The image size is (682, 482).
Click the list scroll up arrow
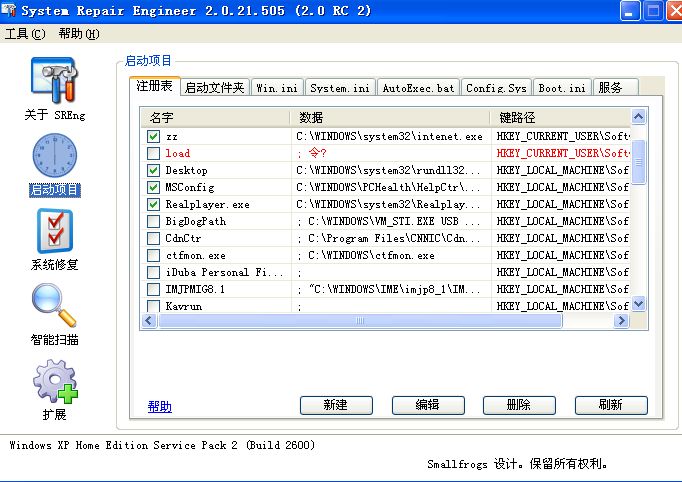tap(639, 116)
